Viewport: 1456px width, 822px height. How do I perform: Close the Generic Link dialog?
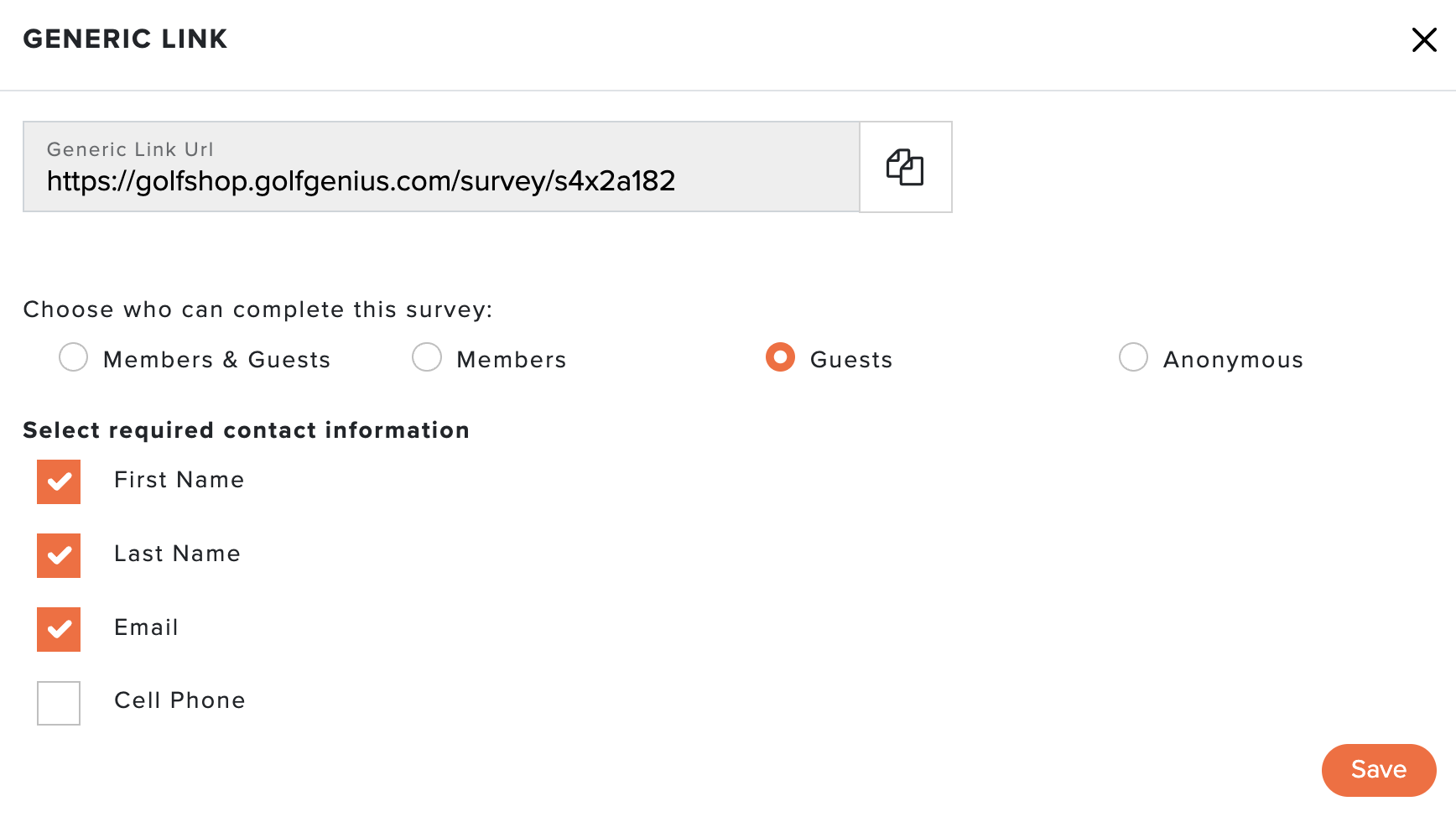[x=1424, y=39]
